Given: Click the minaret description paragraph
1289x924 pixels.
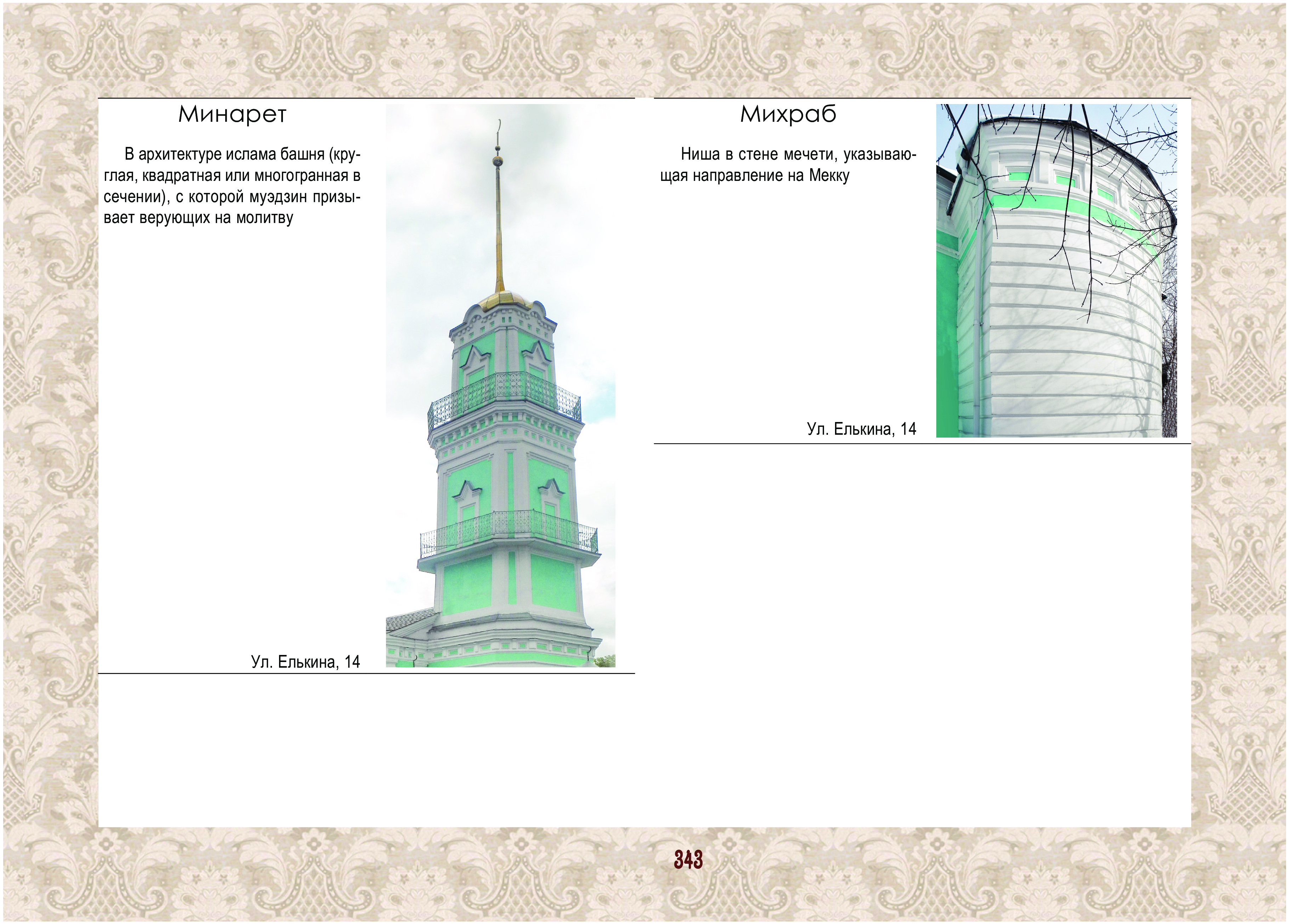Looking at the screenshot, I should 232,186.
